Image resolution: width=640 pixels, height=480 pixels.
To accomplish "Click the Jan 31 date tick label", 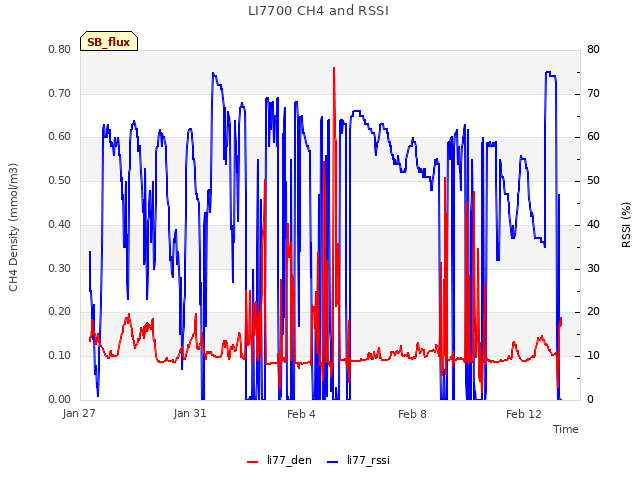I will tap(190, 413).
